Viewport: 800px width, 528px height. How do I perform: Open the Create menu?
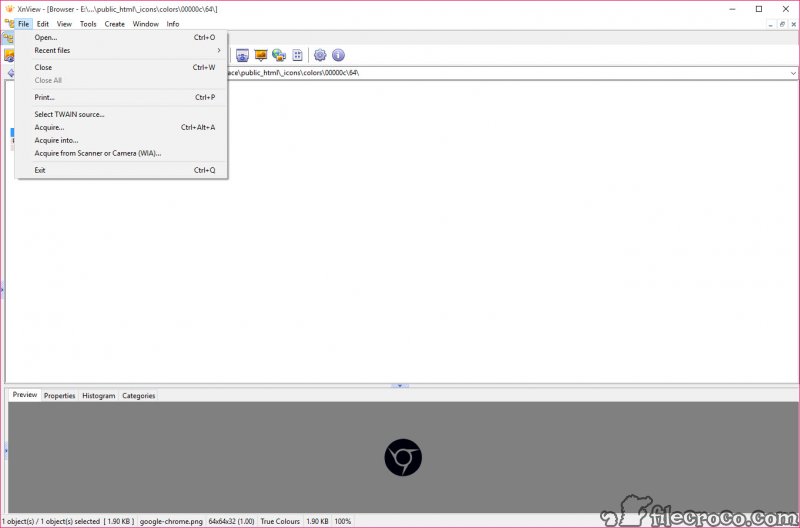point(114,24)
